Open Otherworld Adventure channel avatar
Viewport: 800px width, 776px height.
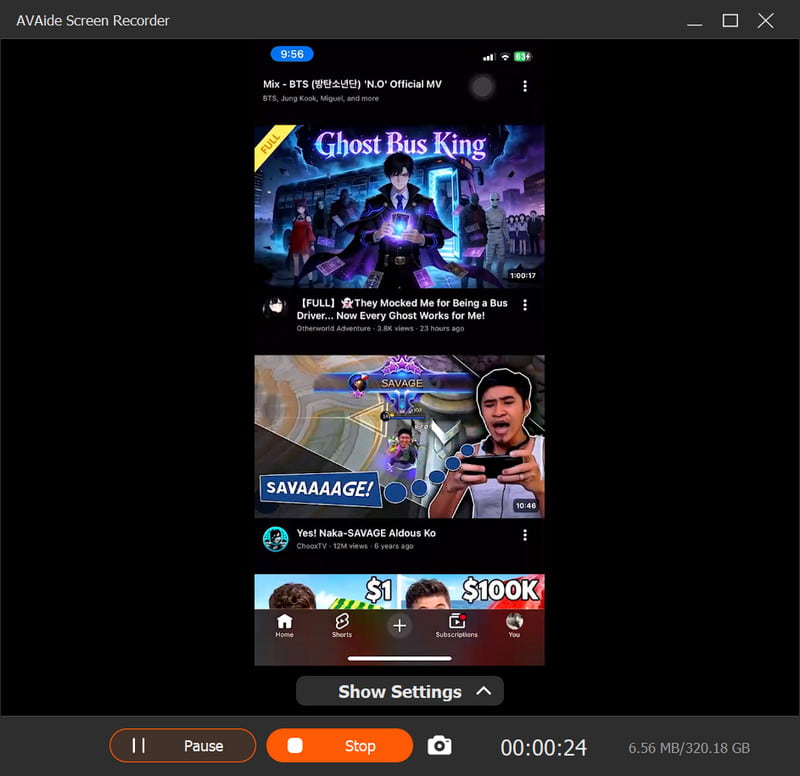(276, 308)
